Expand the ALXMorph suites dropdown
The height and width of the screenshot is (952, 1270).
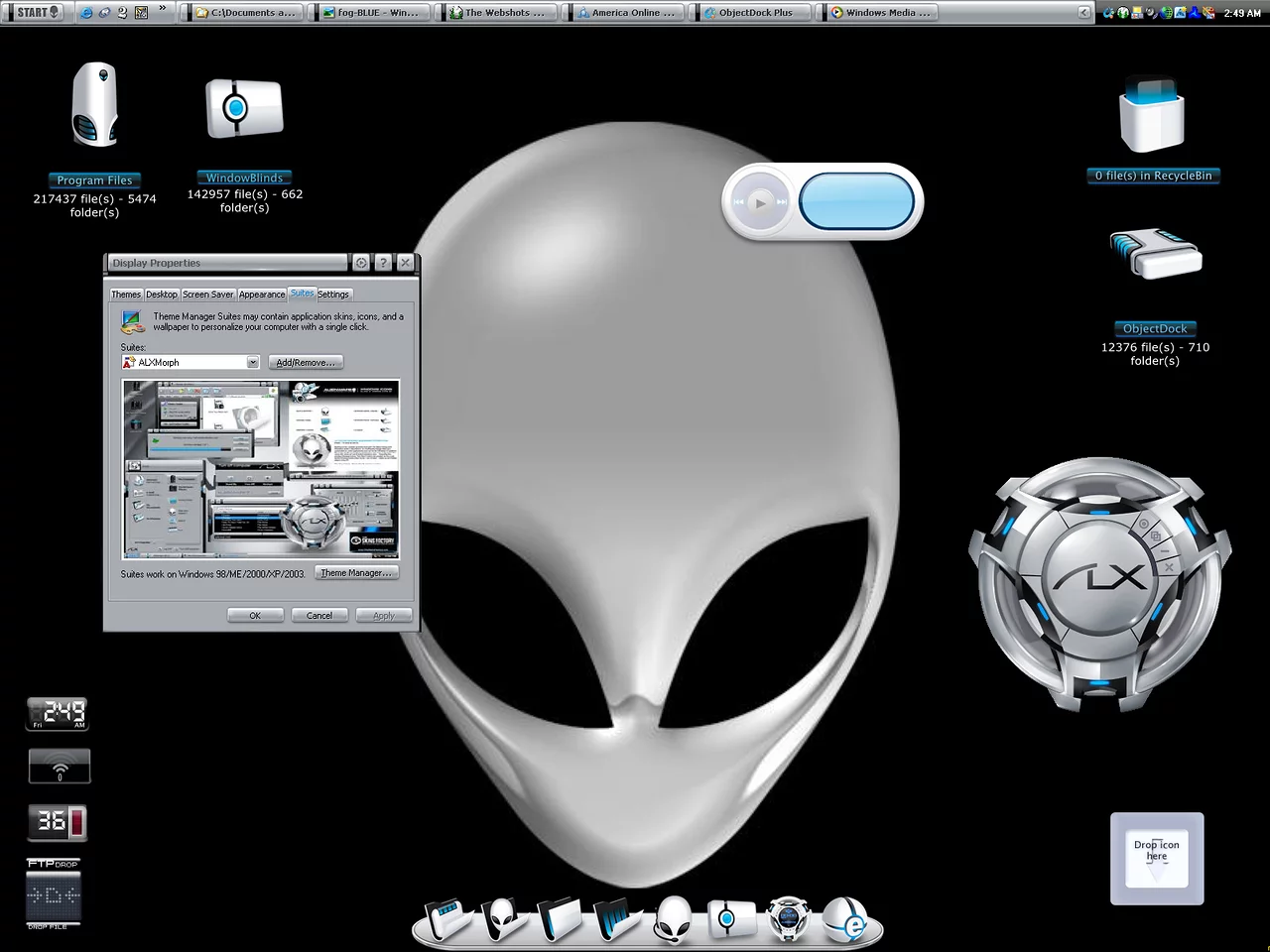(253, 363)
